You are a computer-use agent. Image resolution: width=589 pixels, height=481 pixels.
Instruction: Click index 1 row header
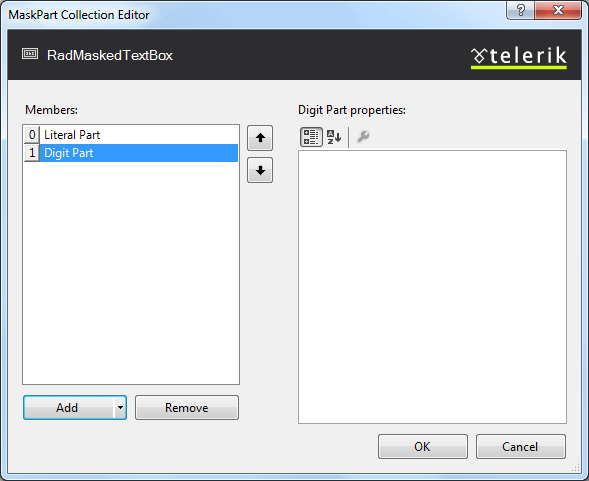coord(32,153)
